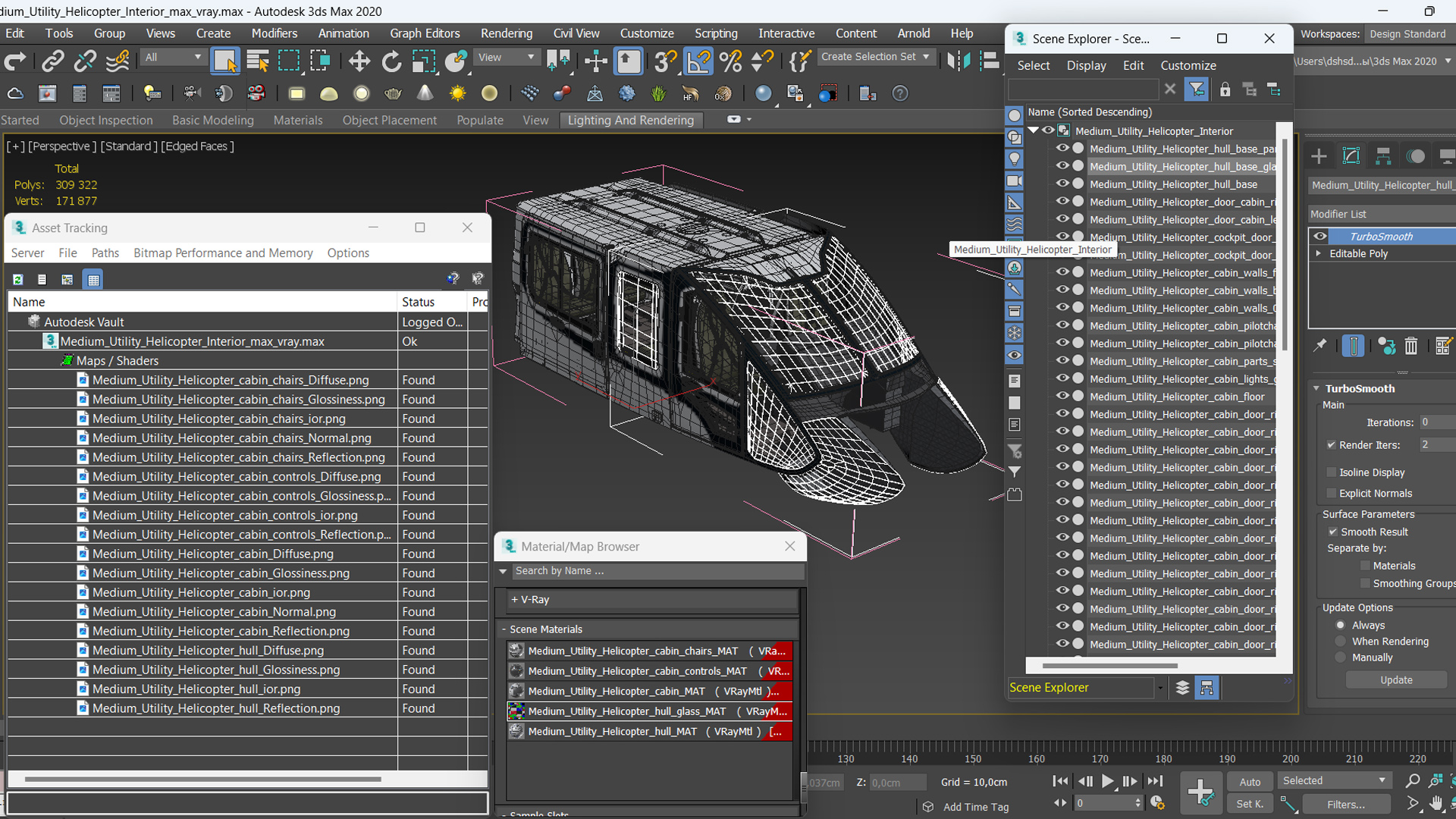This screenshot has height=819, width=1456.
Task: Select the Rotate tool in main toolbar
Action: (391, 61)
